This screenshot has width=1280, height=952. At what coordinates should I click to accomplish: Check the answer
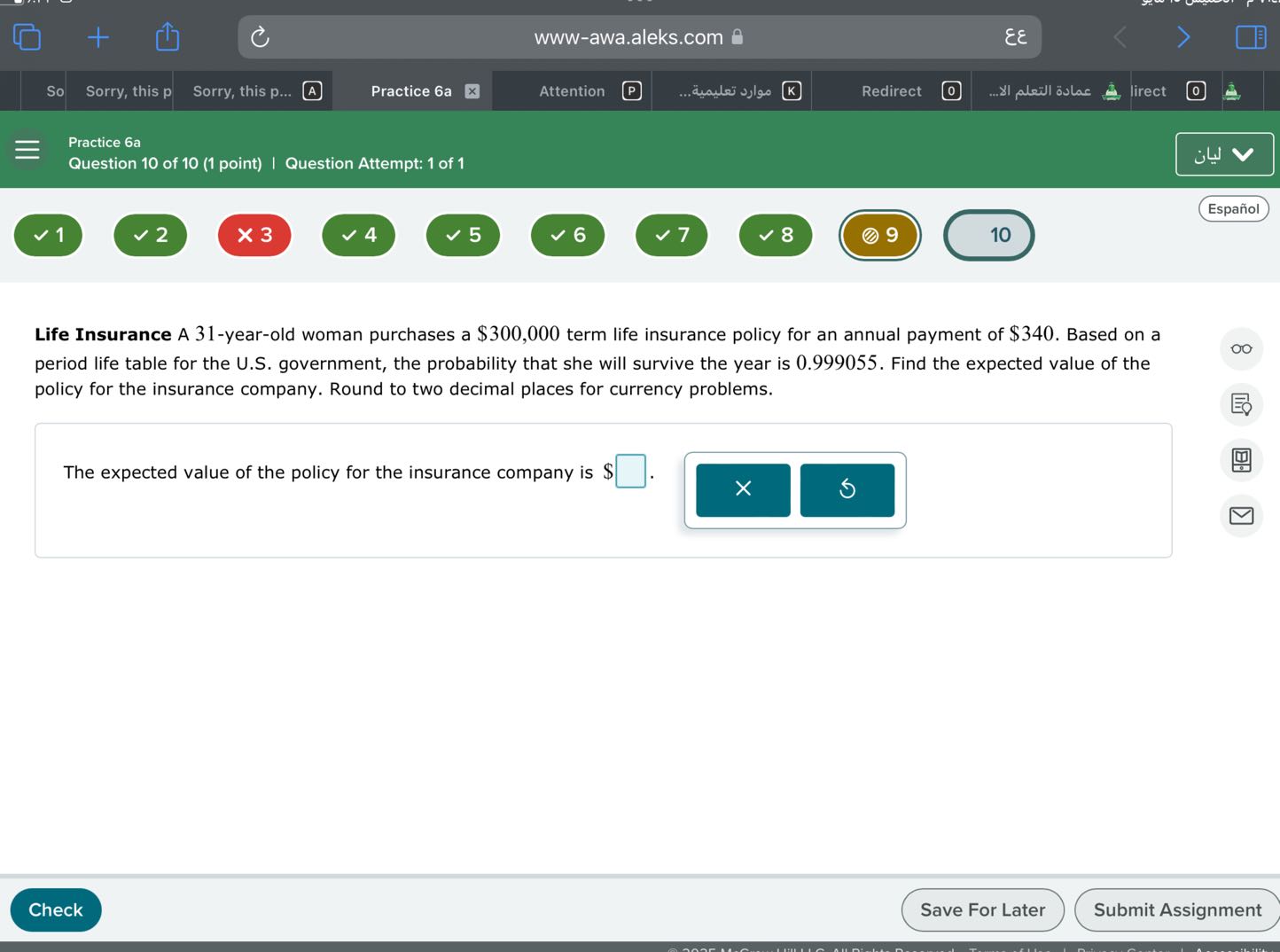[x=56, y=909]
